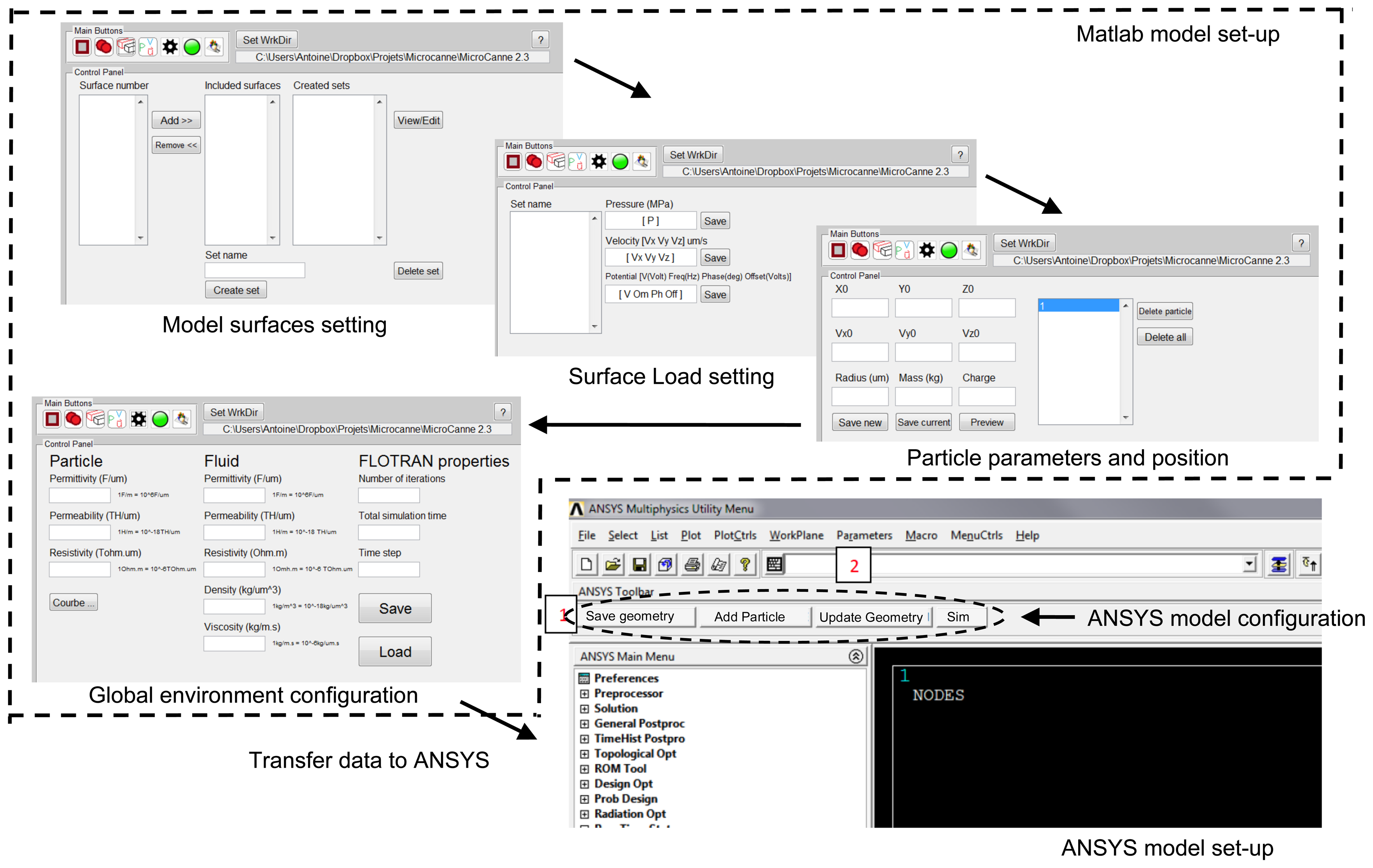Select particle 1 in the particle list
This screenshot has height=868, width=1373.
(1078, 306)
